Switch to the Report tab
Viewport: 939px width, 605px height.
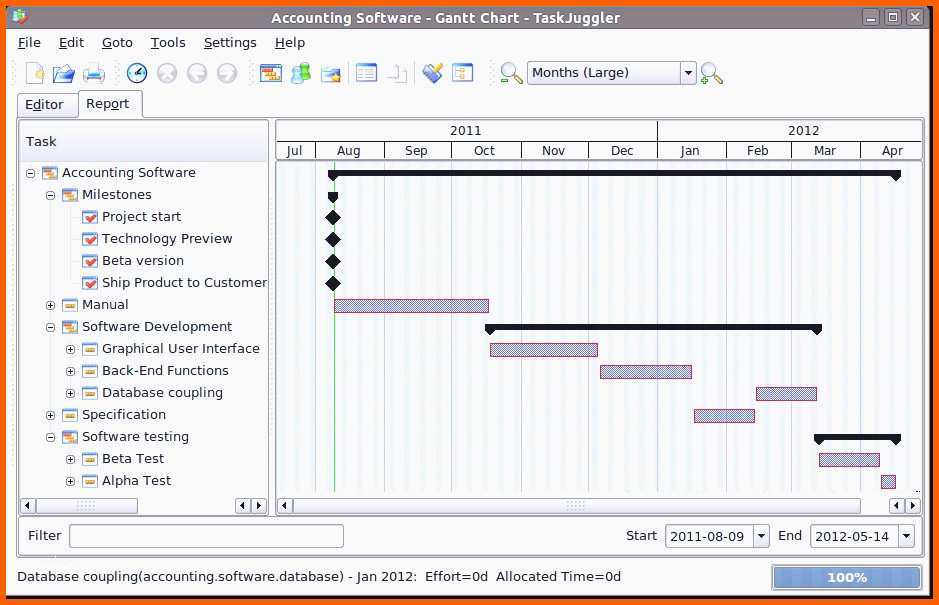click(108, 104)
